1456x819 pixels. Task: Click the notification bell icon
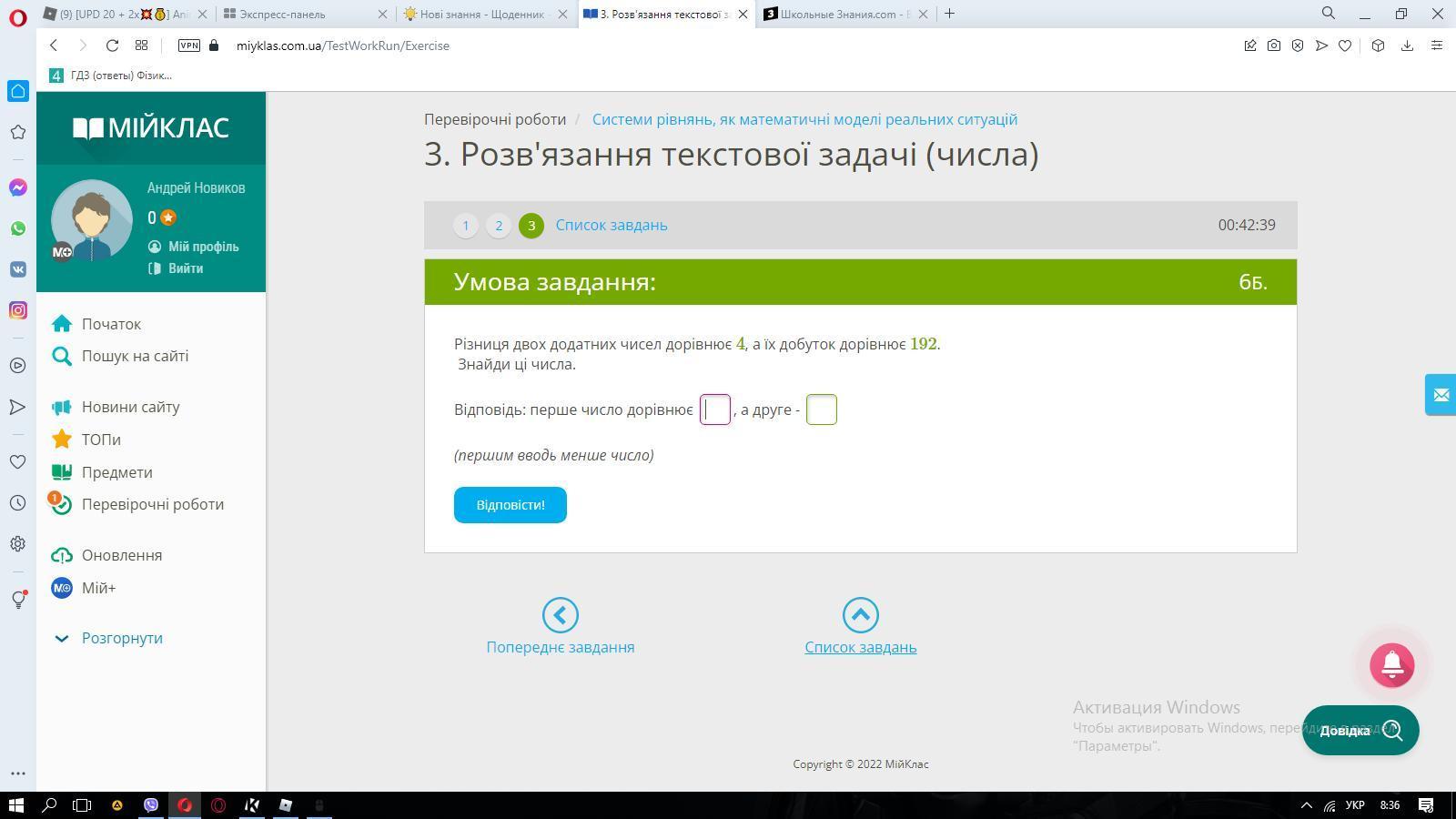point(1391,665)
